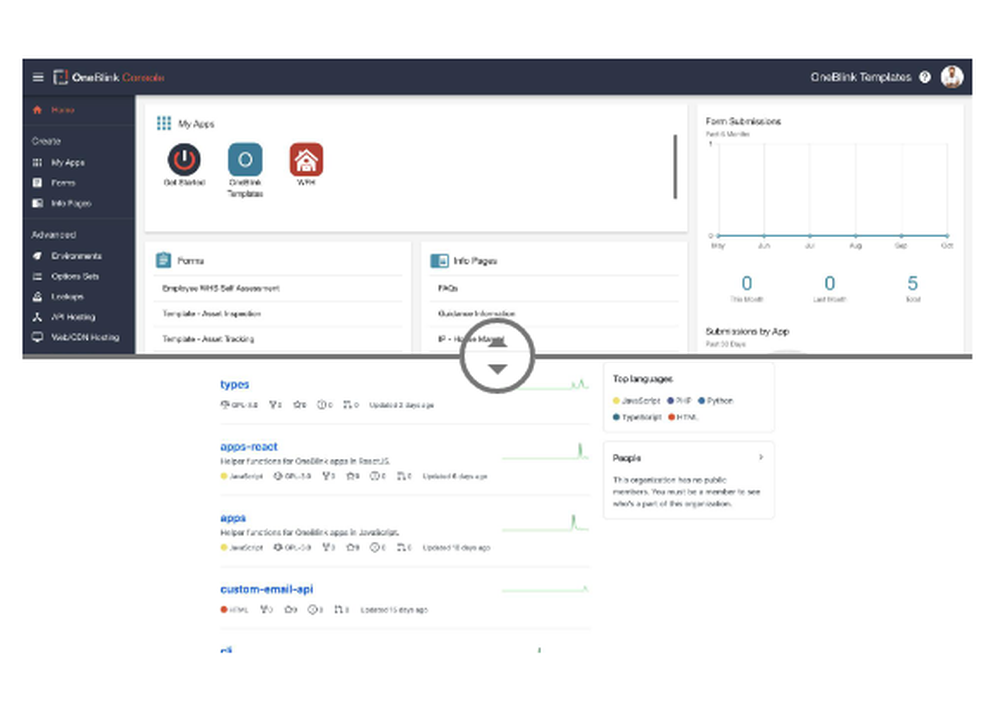Launch the WFH house app icon

pyautogui.click(x=306, y=159)
